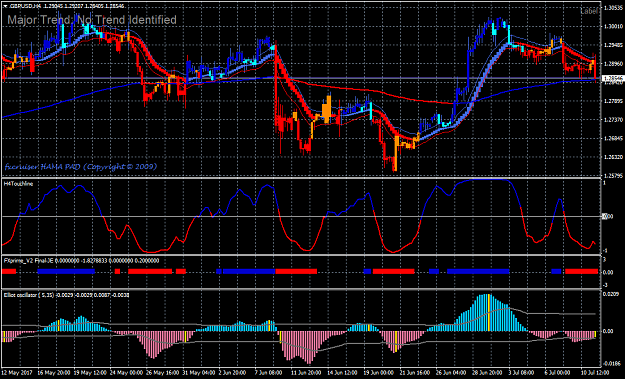Image resolution: width=625 pixels, height=379 pixels.
Task: Click the 1.26320 price axis value
Action: pos(613,157)
